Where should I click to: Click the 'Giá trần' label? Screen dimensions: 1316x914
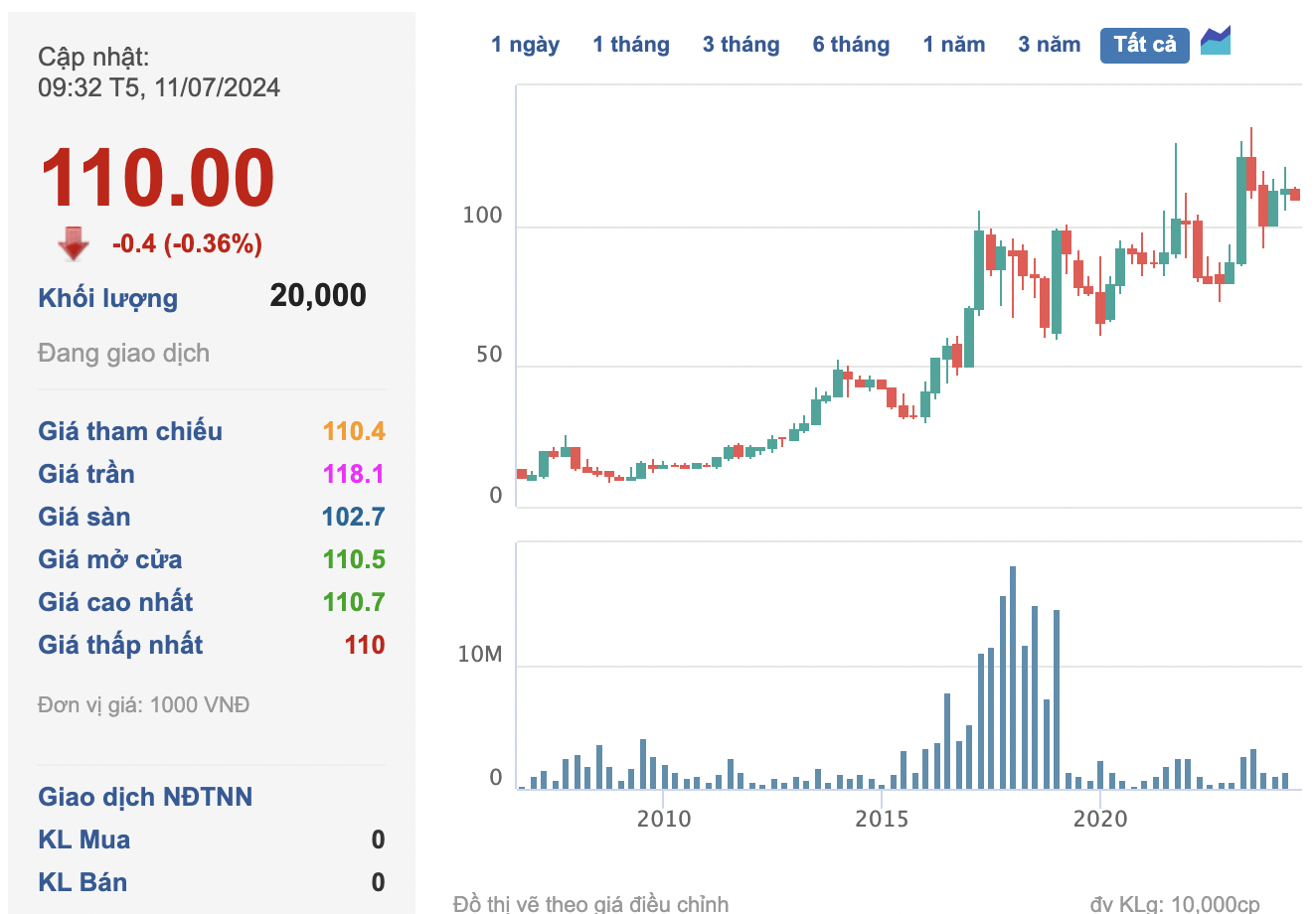[86, 474]
